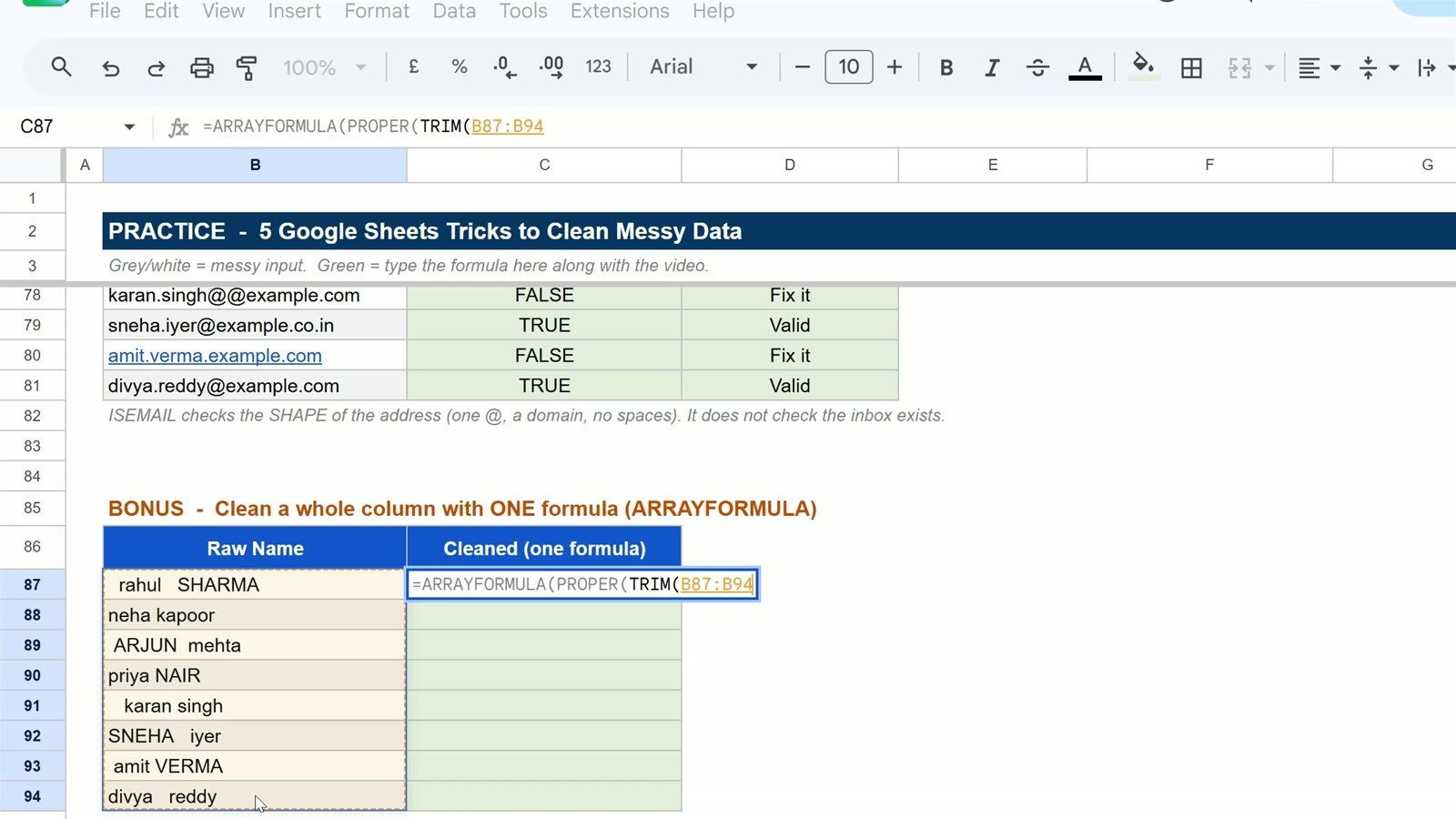Toggle italic formatting

(992, 67)
